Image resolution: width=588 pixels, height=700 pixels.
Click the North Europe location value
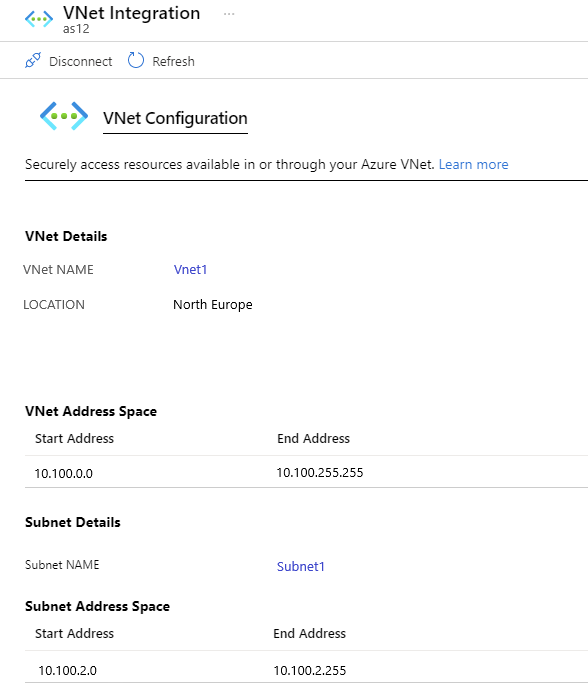click(x=213, y=304)
